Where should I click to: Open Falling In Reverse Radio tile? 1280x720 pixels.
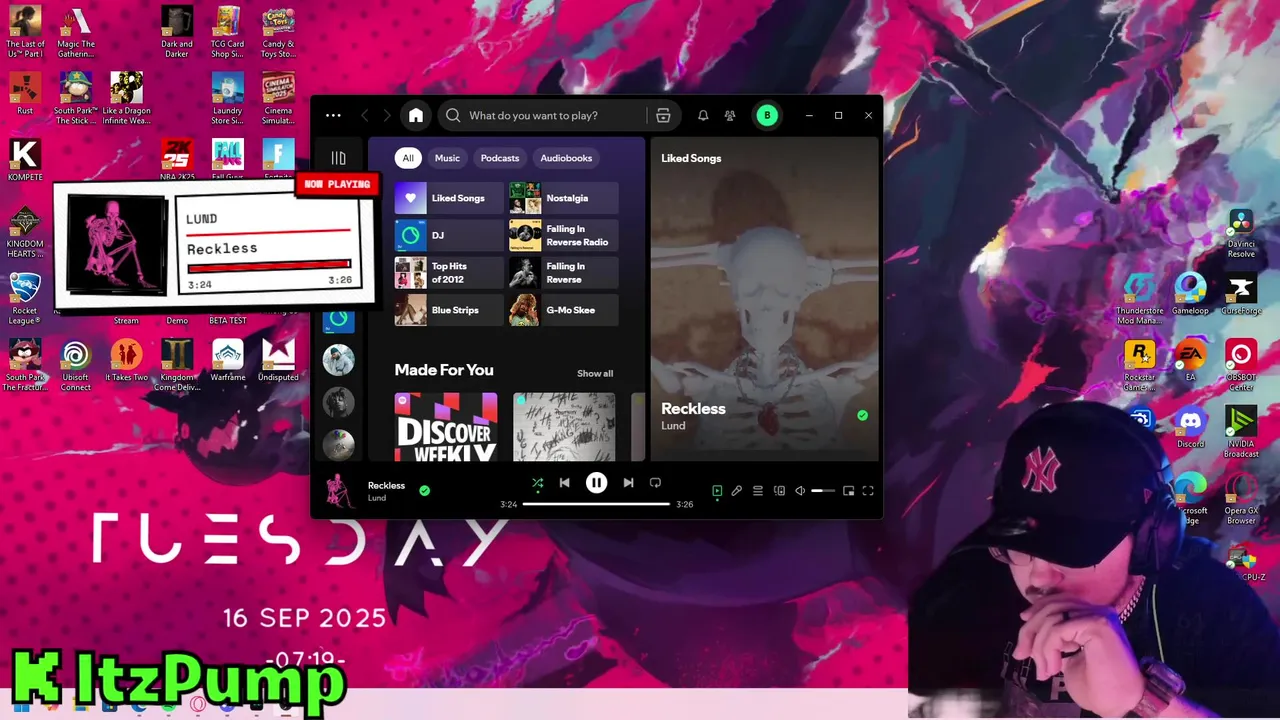(x=564, y=235)
